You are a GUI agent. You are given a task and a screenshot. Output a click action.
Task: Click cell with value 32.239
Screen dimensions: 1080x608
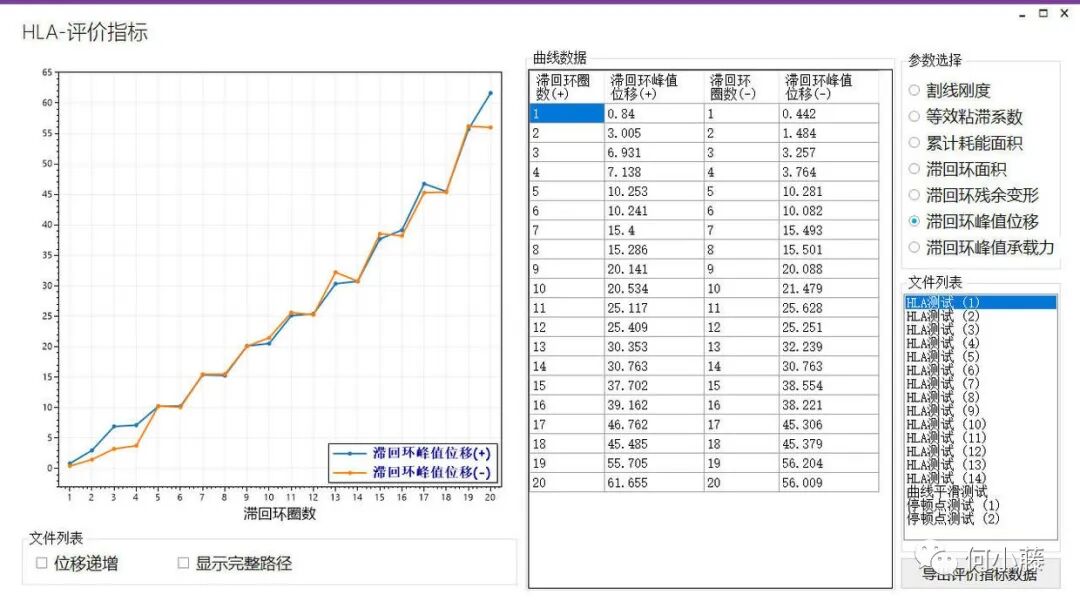click(x=829, y=346)
